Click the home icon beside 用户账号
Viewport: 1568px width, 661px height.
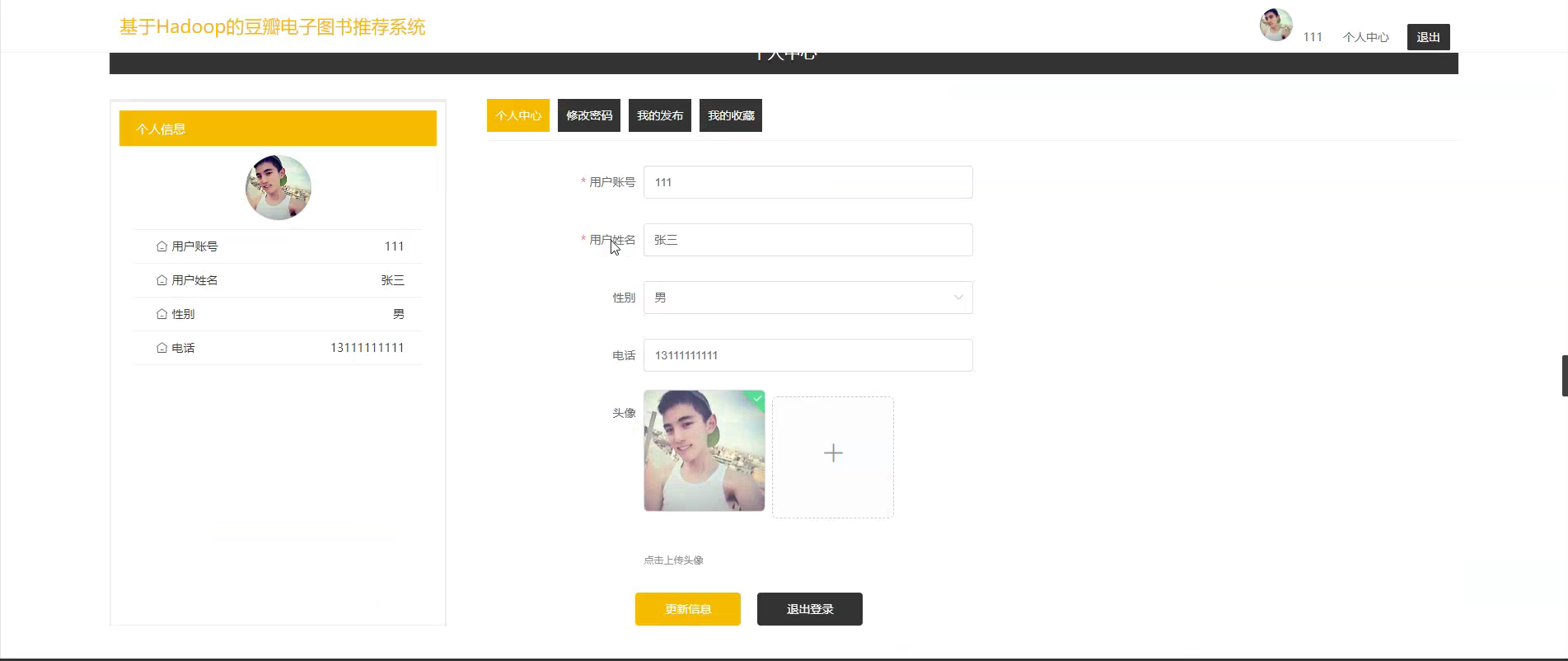click(161, 246)
